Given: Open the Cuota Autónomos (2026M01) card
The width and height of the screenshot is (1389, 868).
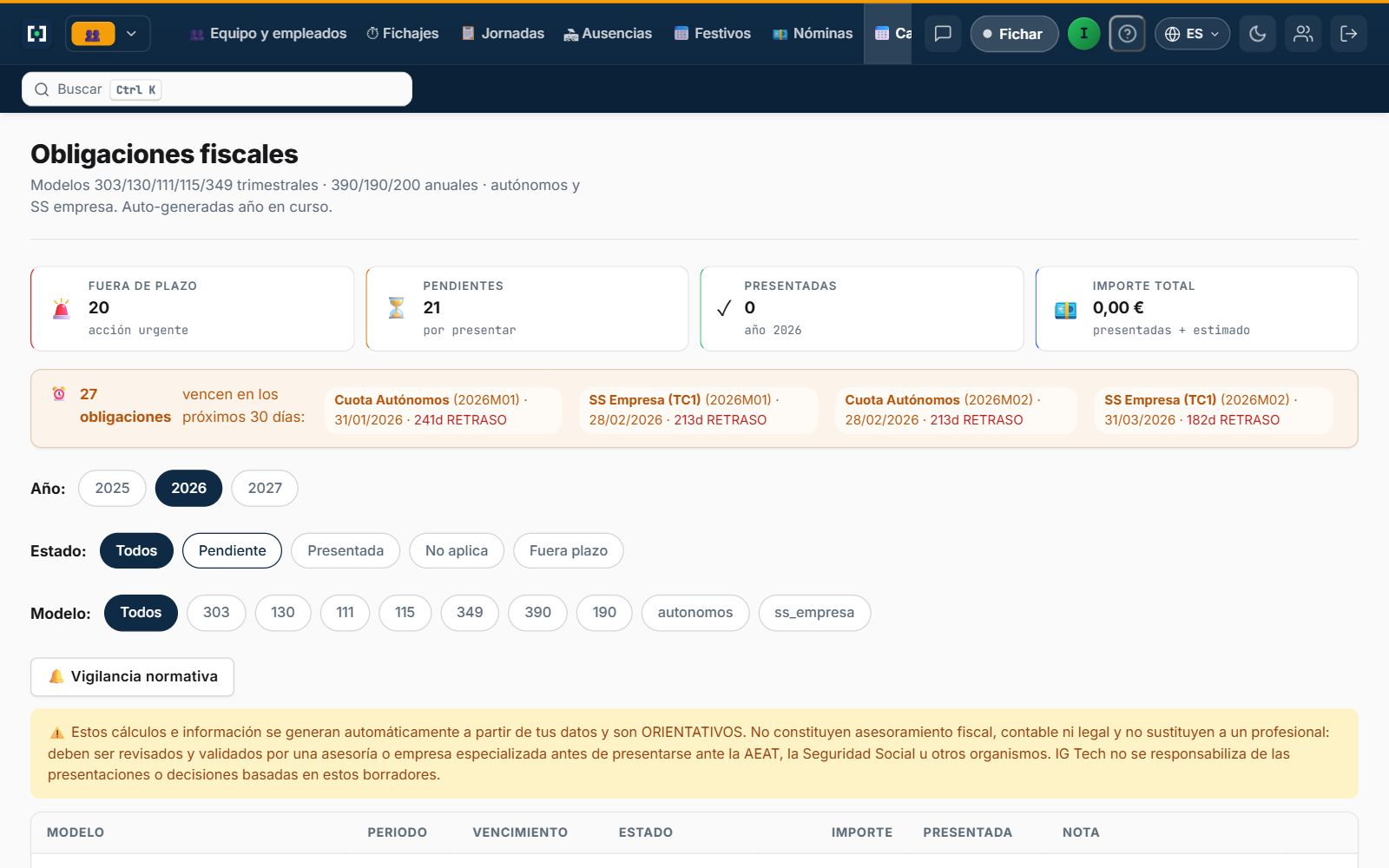Looking at the screenshot, I should pos(443,410).
